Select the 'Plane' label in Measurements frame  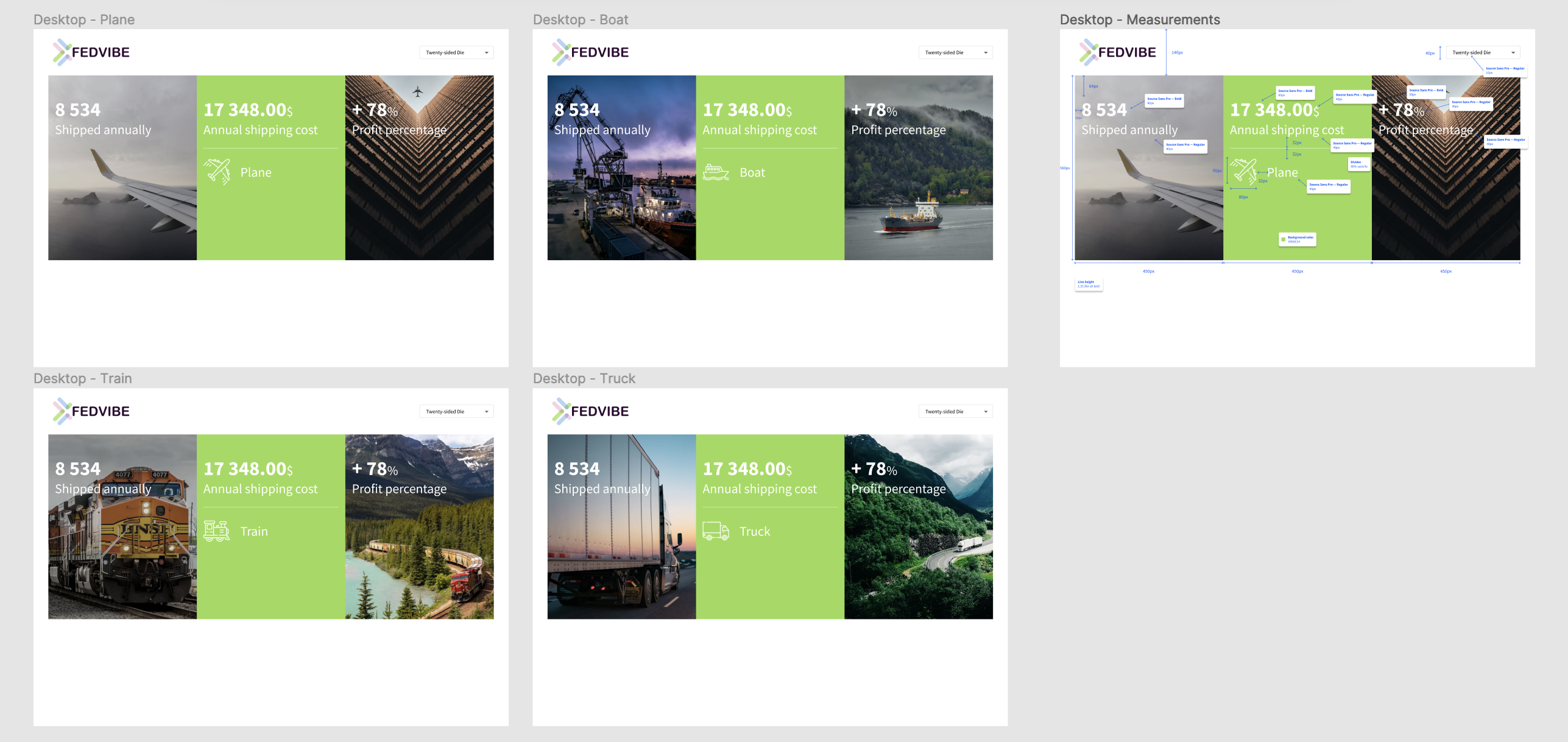pos(1282,172)
